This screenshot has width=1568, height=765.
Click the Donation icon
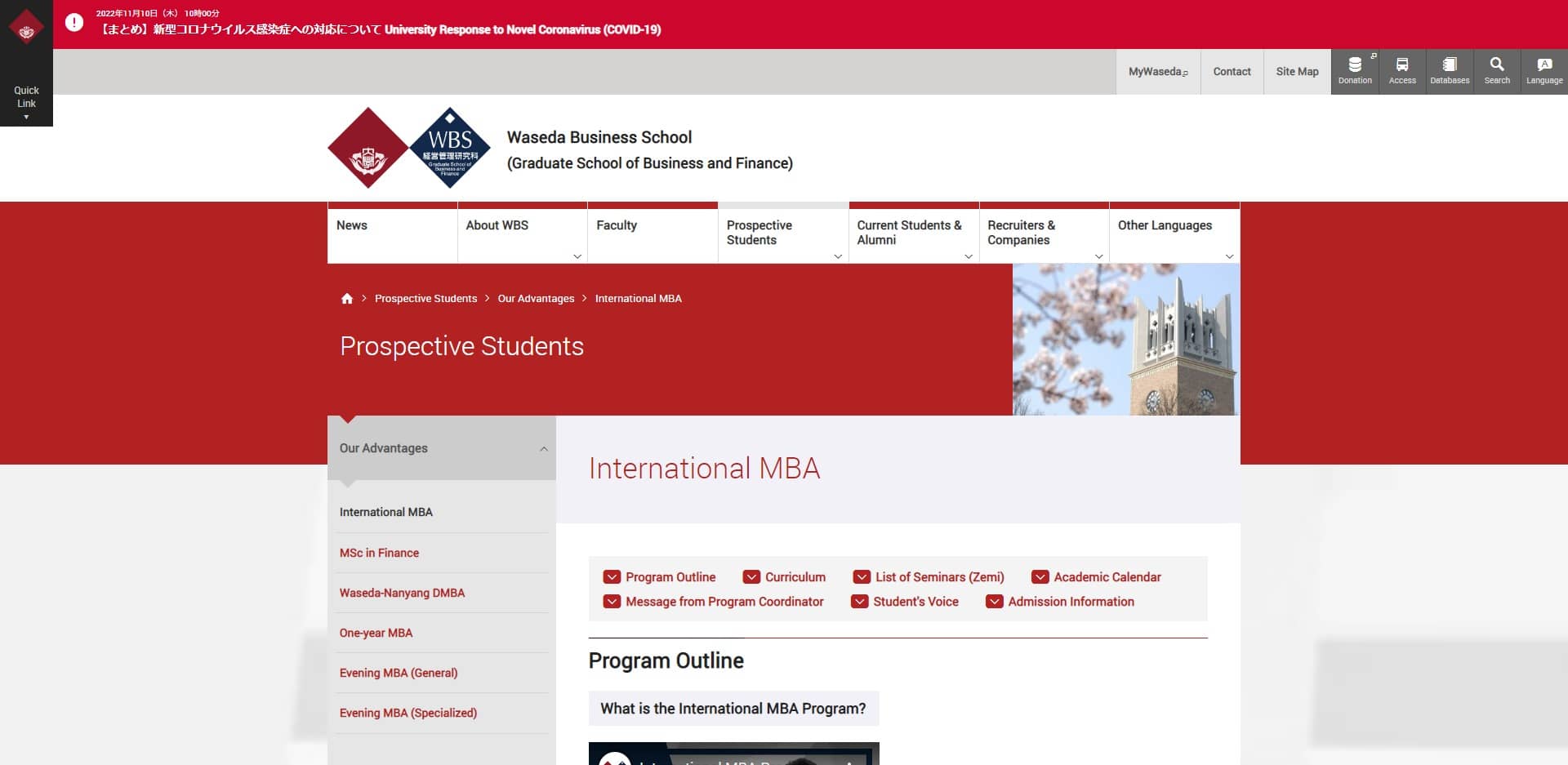tap(1355, 71)
